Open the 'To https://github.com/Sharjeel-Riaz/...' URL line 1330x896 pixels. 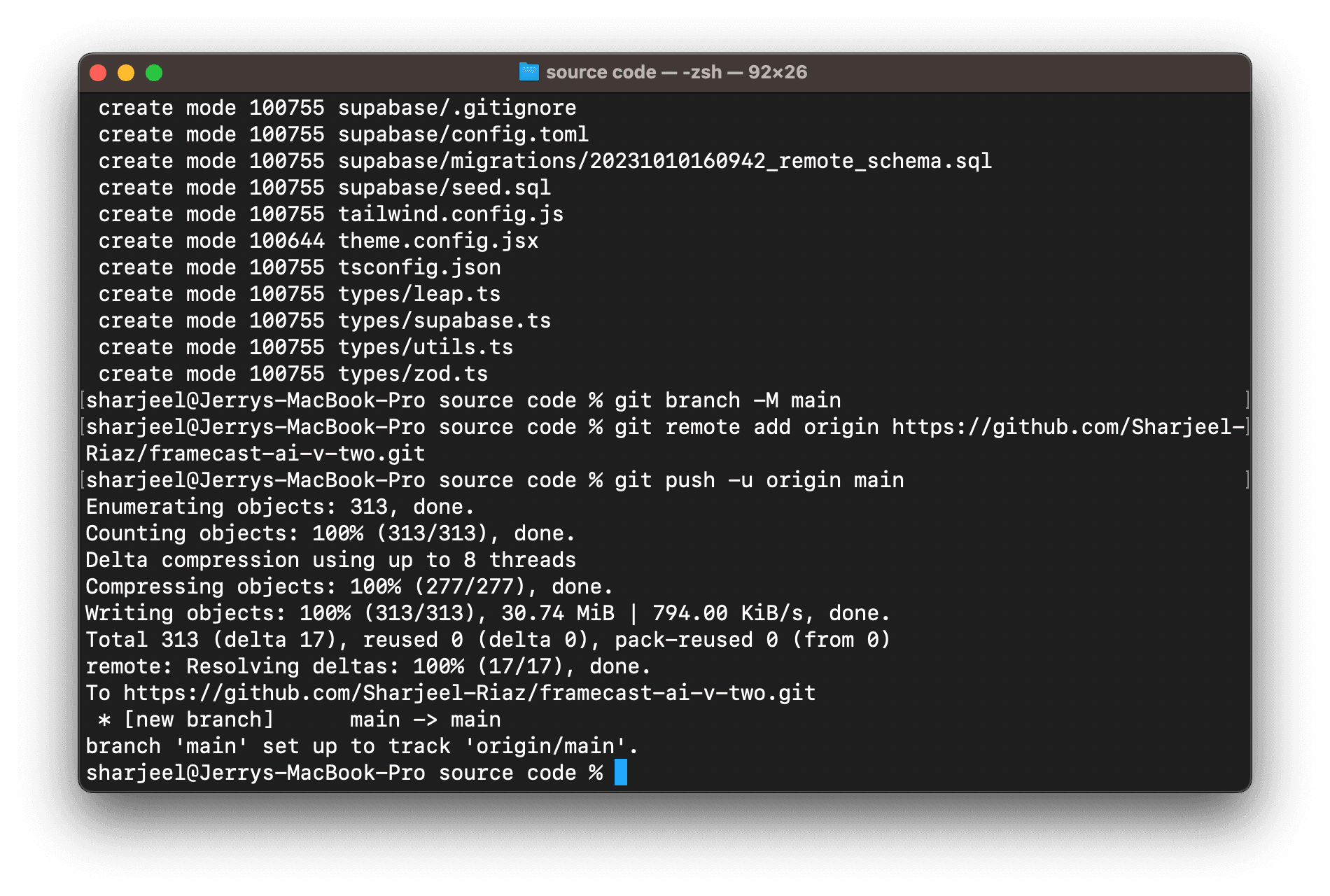point(451,693)
